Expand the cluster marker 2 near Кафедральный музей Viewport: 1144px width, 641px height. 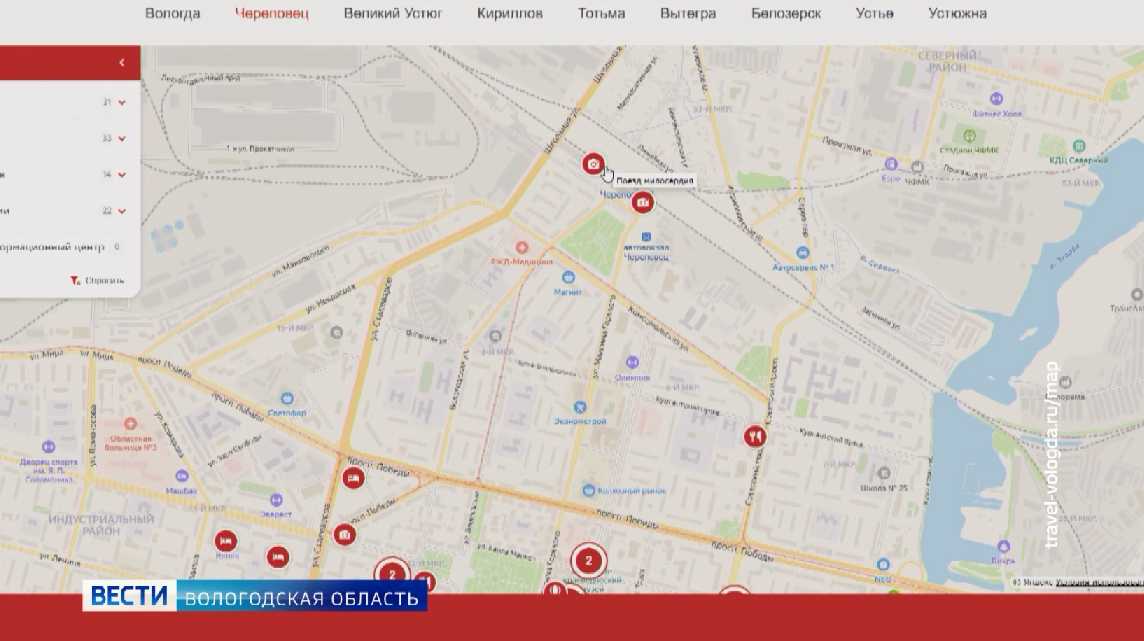click(588, 561)
